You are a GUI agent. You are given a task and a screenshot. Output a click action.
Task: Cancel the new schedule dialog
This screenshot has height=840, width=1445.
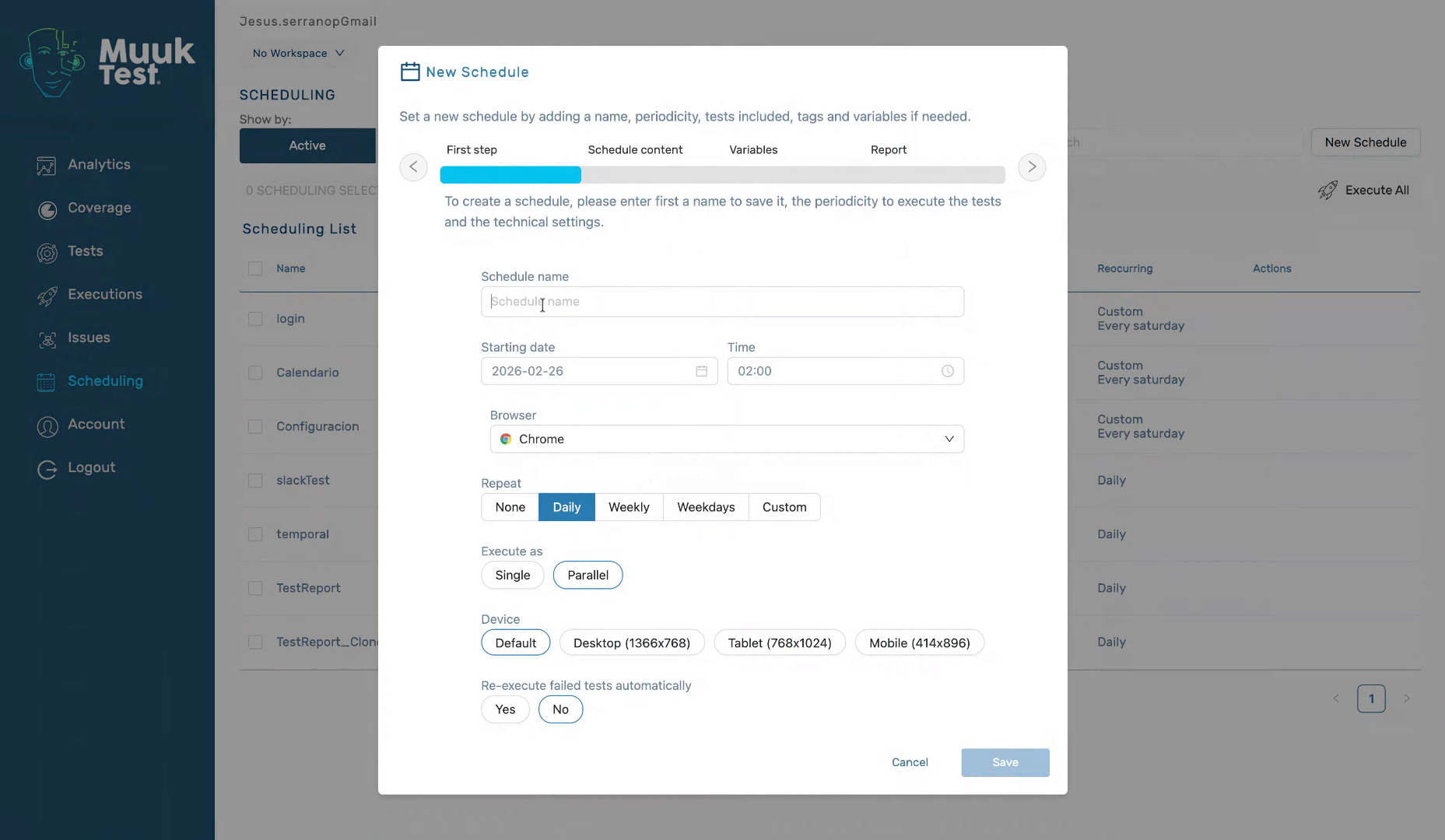(909, 762)
